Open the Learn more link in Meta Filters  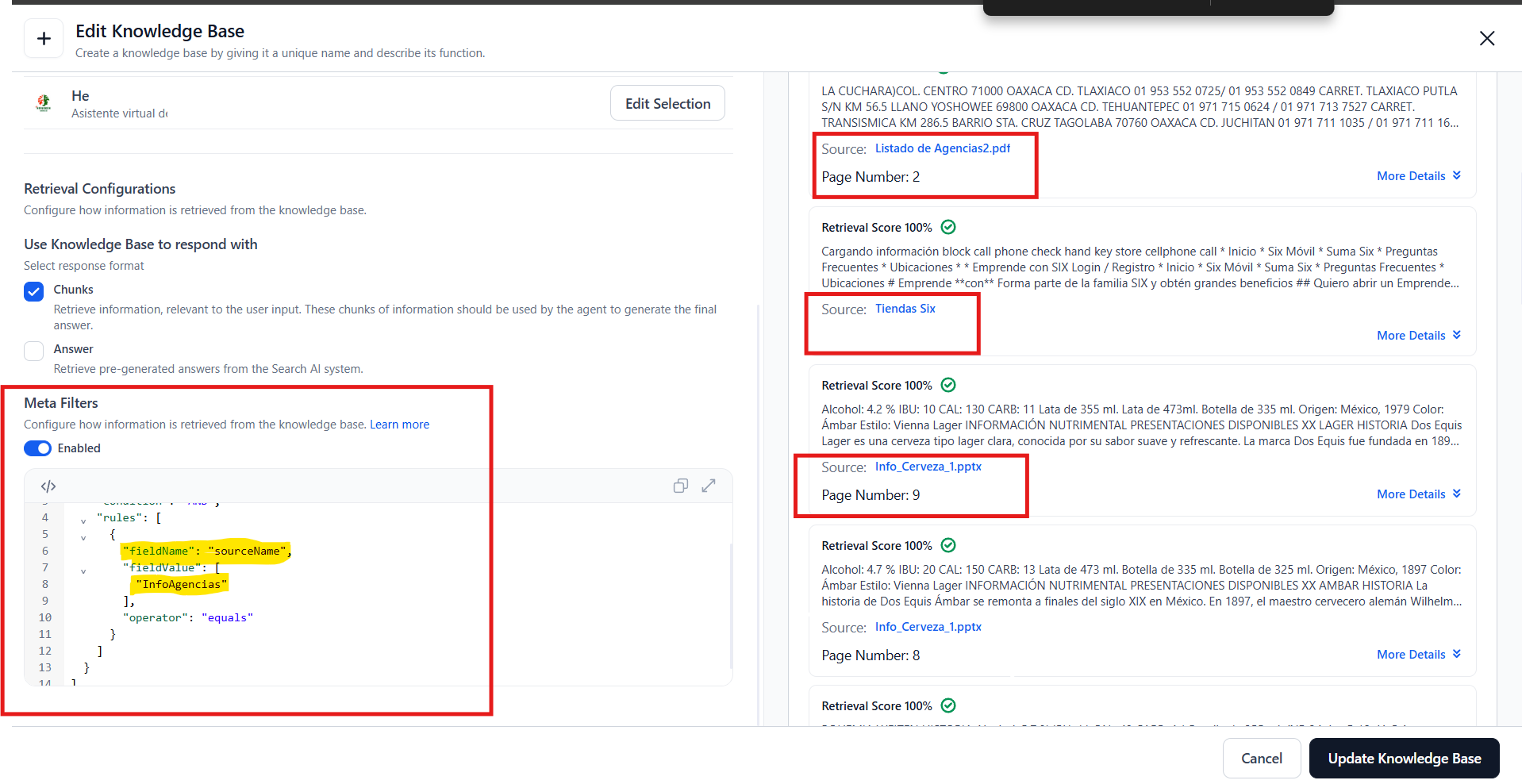[399, 425]
